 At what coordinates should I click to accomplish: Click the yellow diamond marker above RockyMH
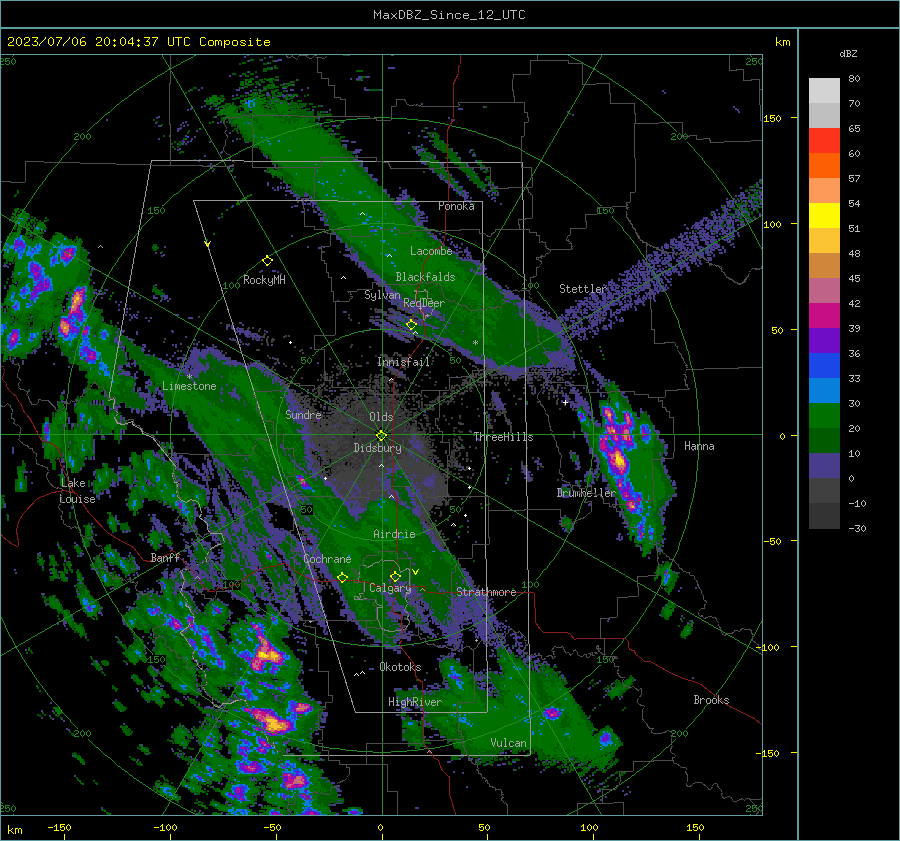(267, 261)
